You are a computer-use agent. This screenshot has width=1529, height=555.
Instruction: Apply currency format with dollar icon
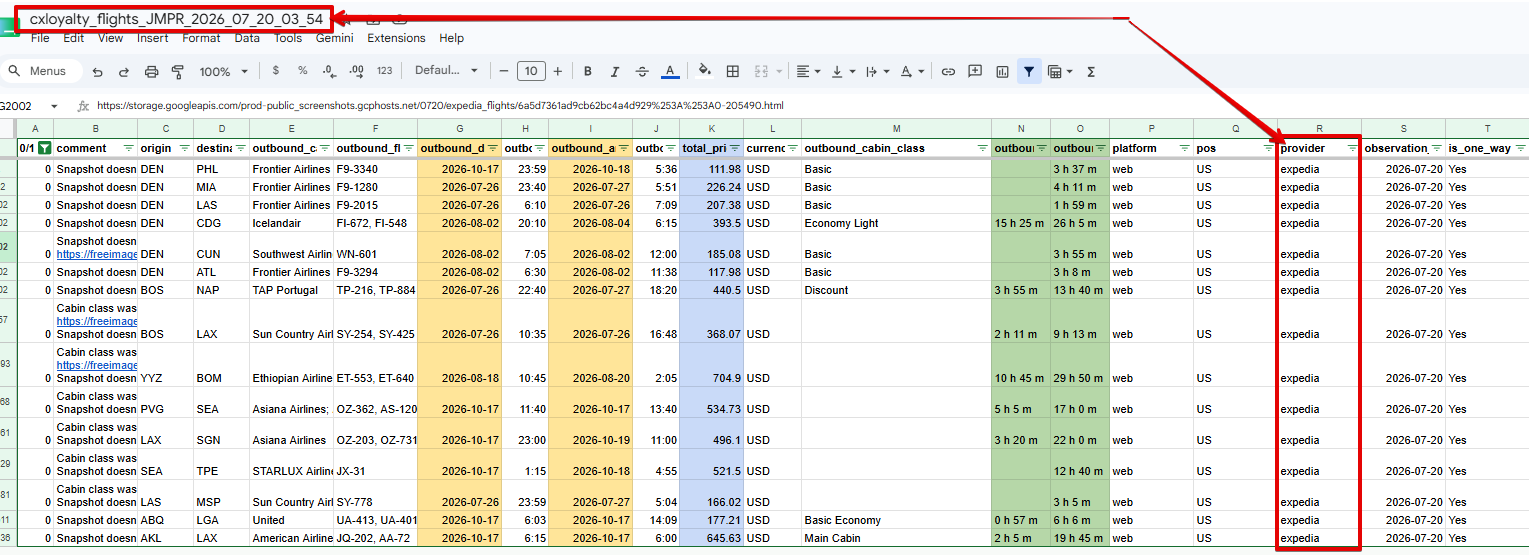pos(276,71)
